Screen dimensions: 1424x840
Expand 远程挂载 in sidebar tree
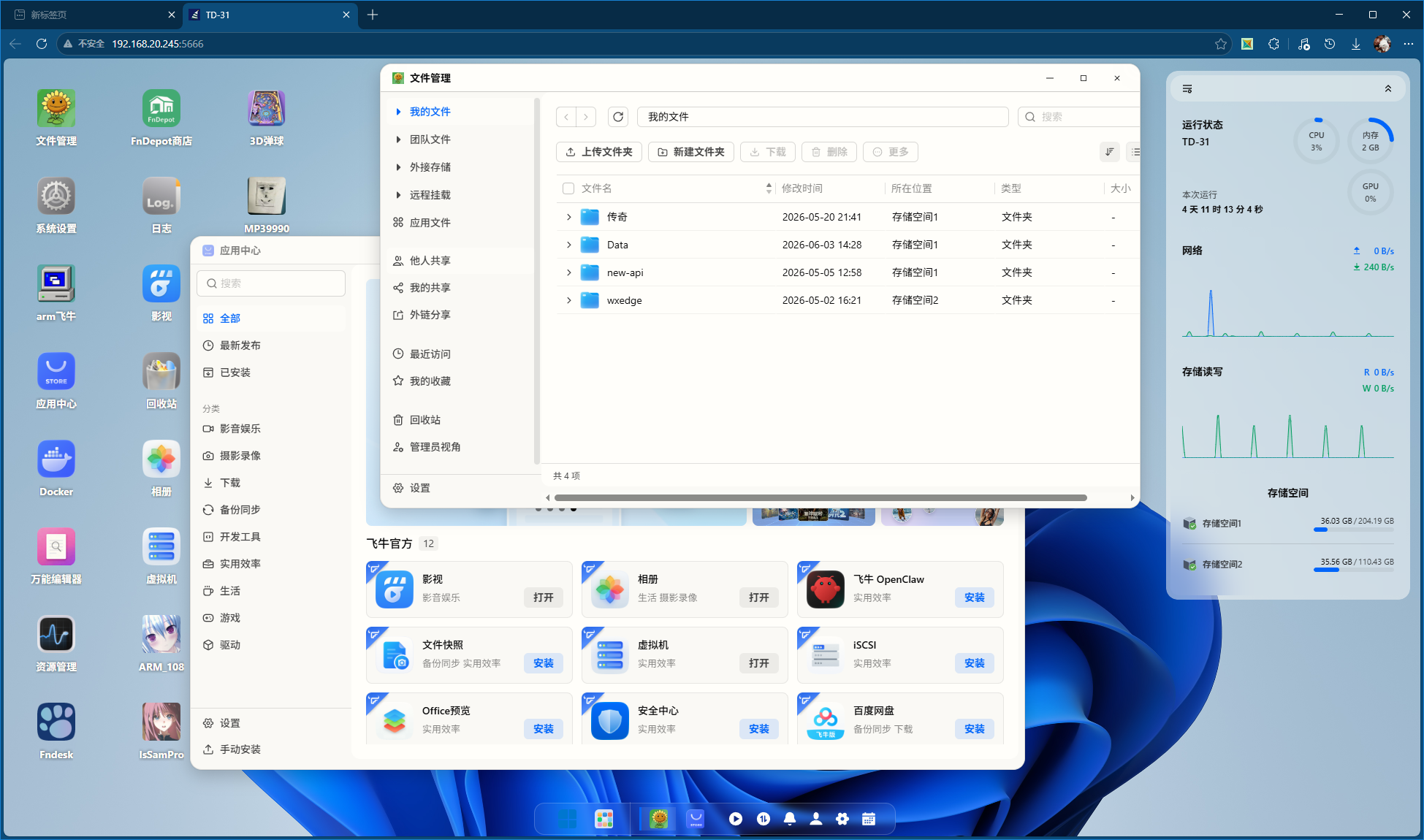click(398, 195)
